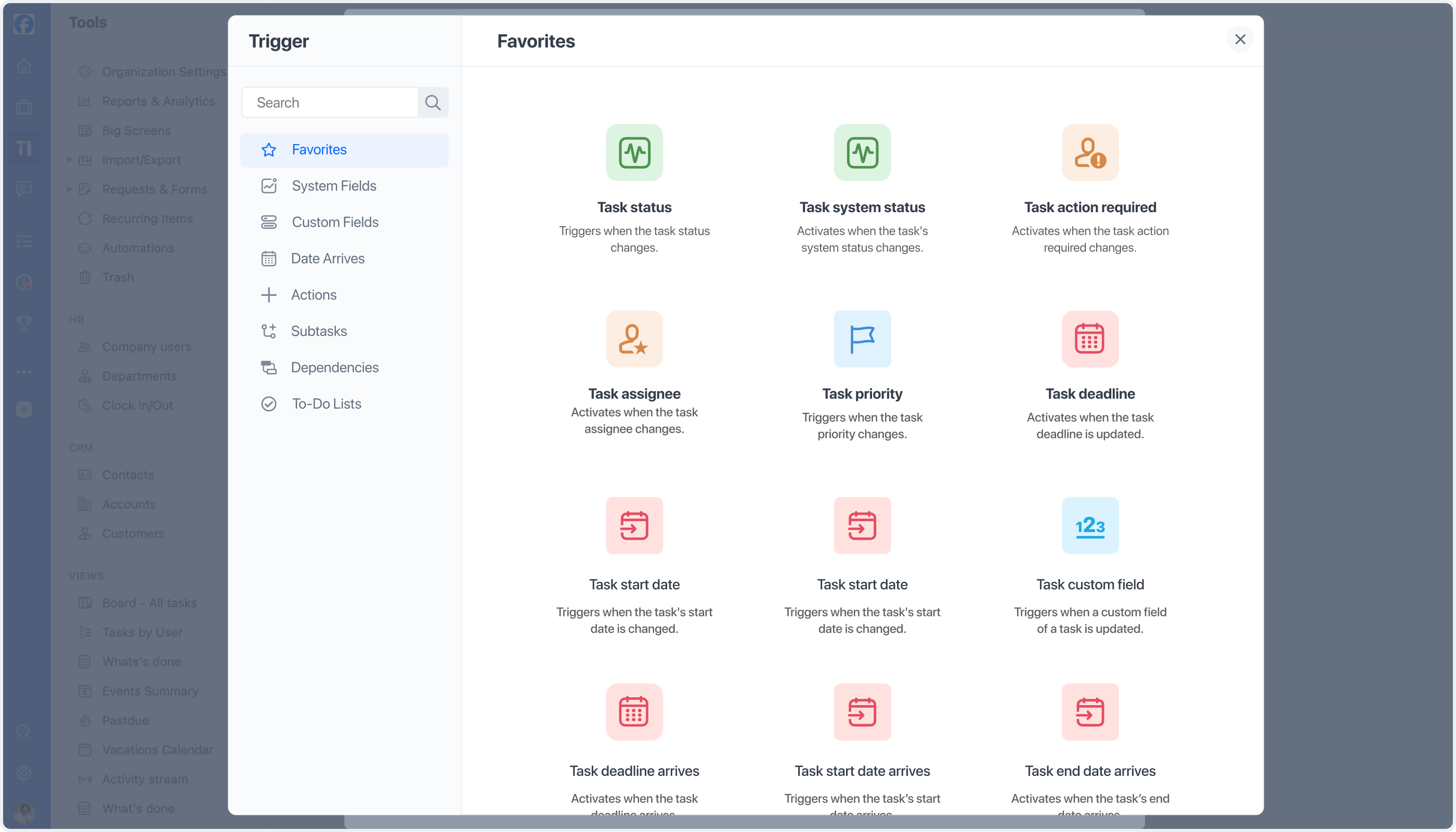The width and height of the screenshot is (1456, 832).
Task: Show Date Arrives triggers
Action: tap(344, 258)
